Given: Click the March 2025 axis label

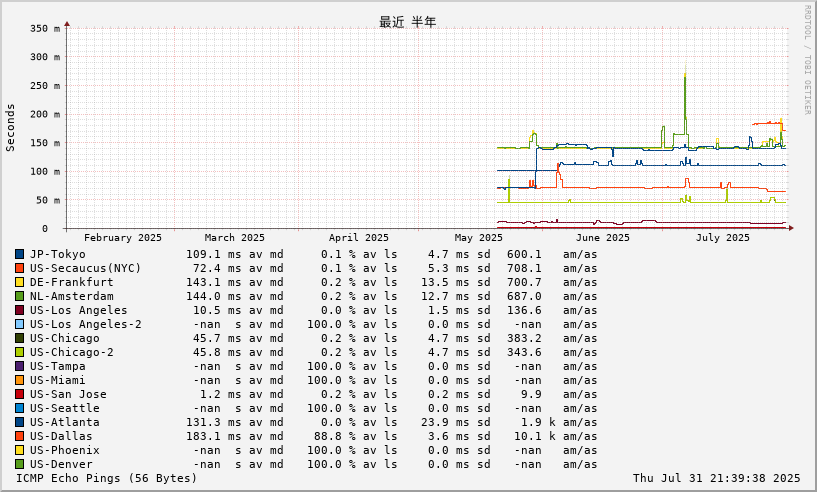Looking at the screenshot, I should coord(234,238).
